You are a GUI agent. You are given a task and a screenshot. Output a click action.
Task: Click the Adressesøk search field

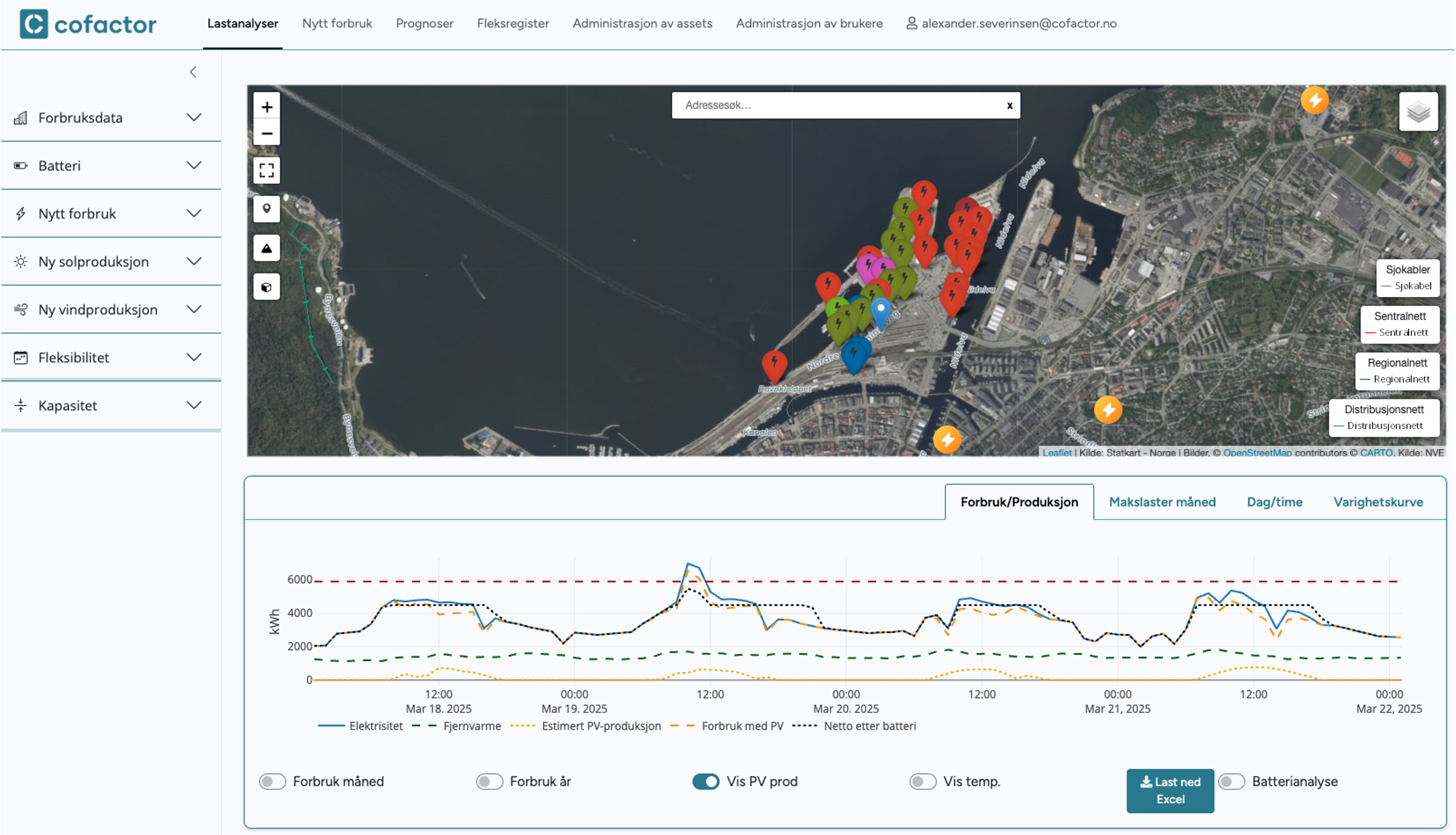(x=837, y=105)
